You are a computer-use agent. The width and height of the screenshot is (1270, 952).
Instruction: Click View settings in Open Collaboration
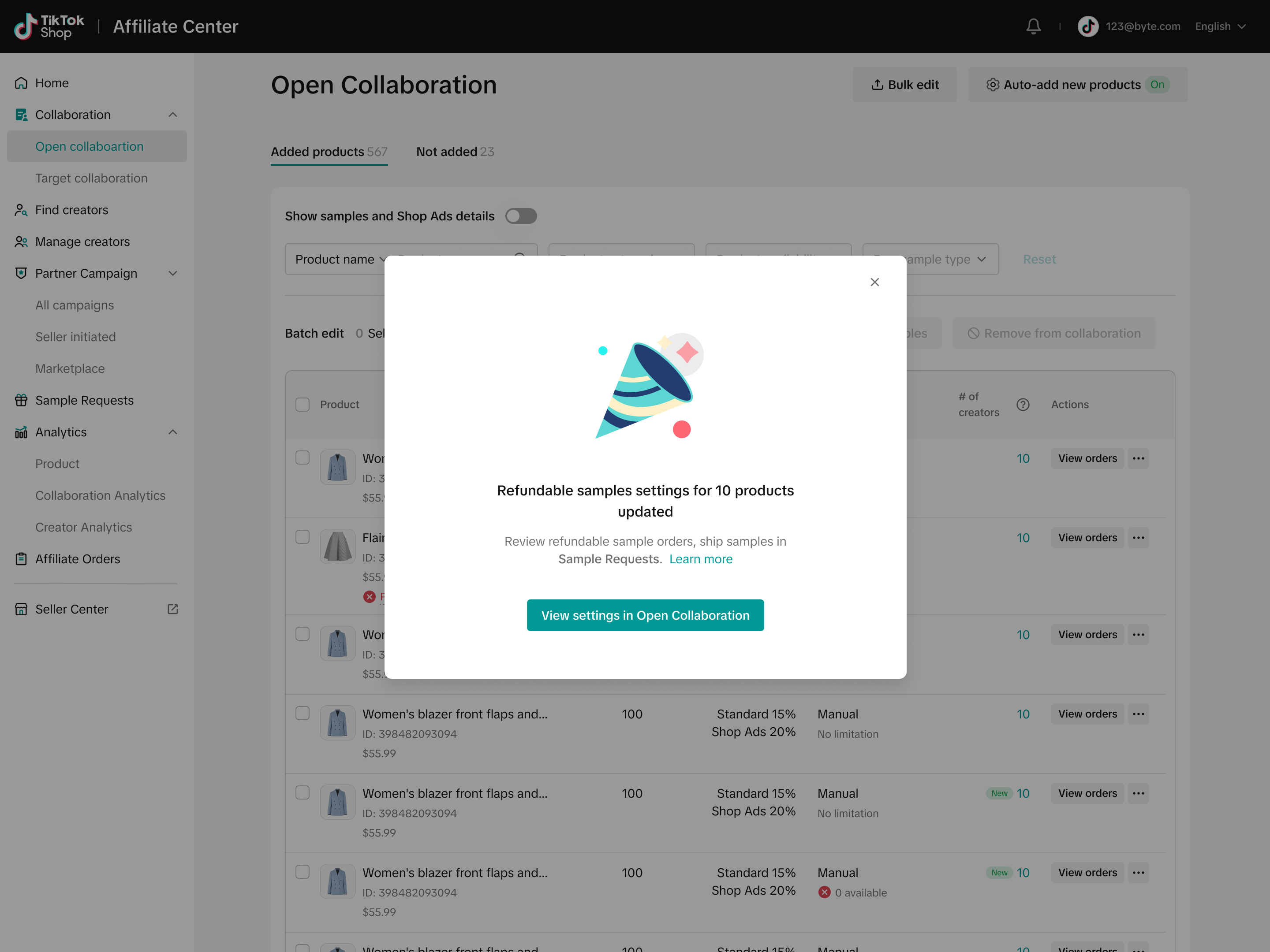point(645,615)
